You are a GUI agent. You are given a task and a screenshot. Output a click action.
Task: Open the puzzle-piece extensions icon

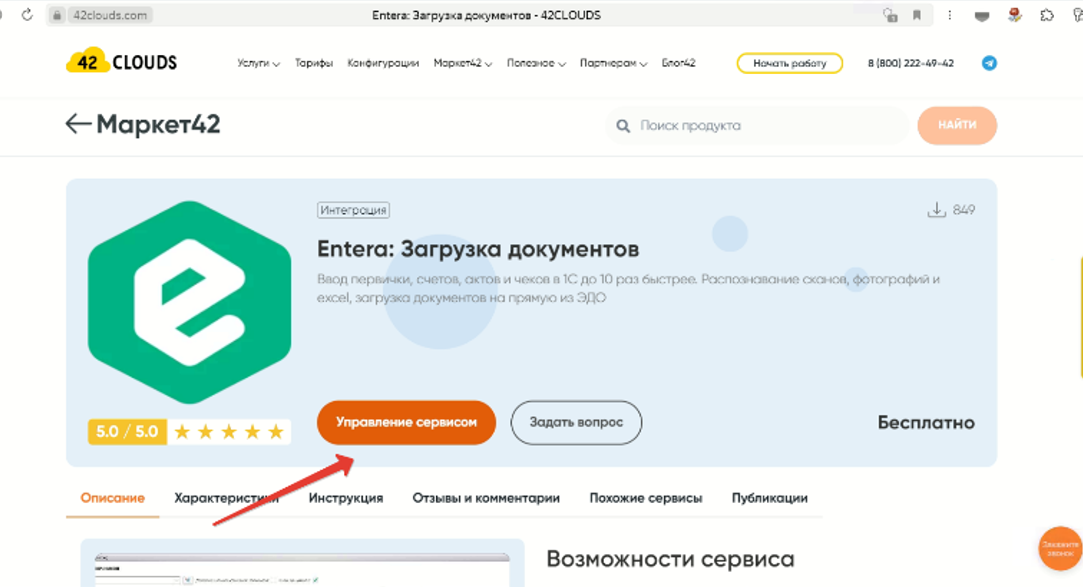(x=1047, y=15)
